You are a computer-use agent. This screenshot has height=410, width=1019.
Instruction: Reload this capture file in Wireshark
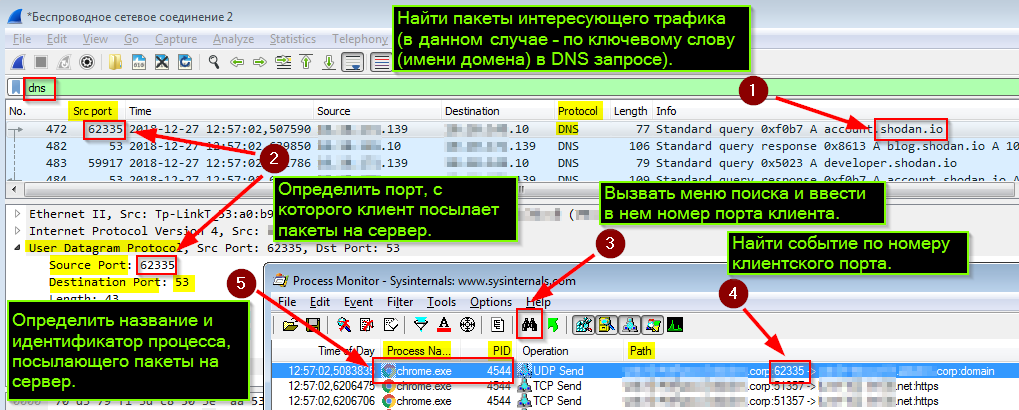[185, 62]
